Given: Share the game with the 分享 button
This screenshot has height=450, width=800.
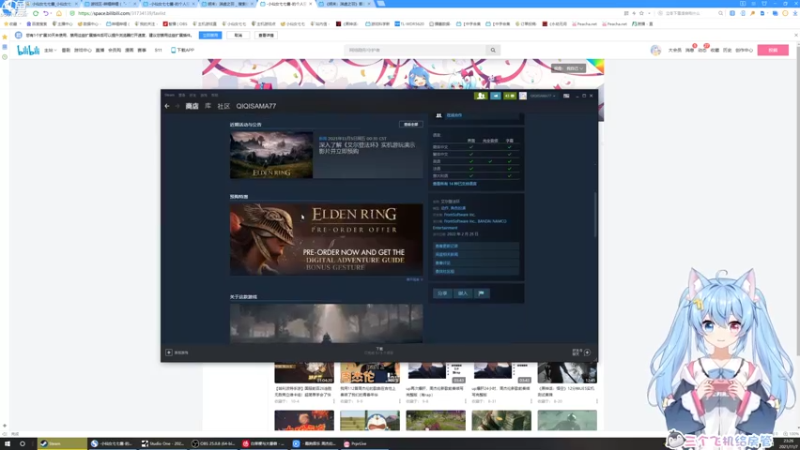Looking at the screenshot, I should [442, 293].
